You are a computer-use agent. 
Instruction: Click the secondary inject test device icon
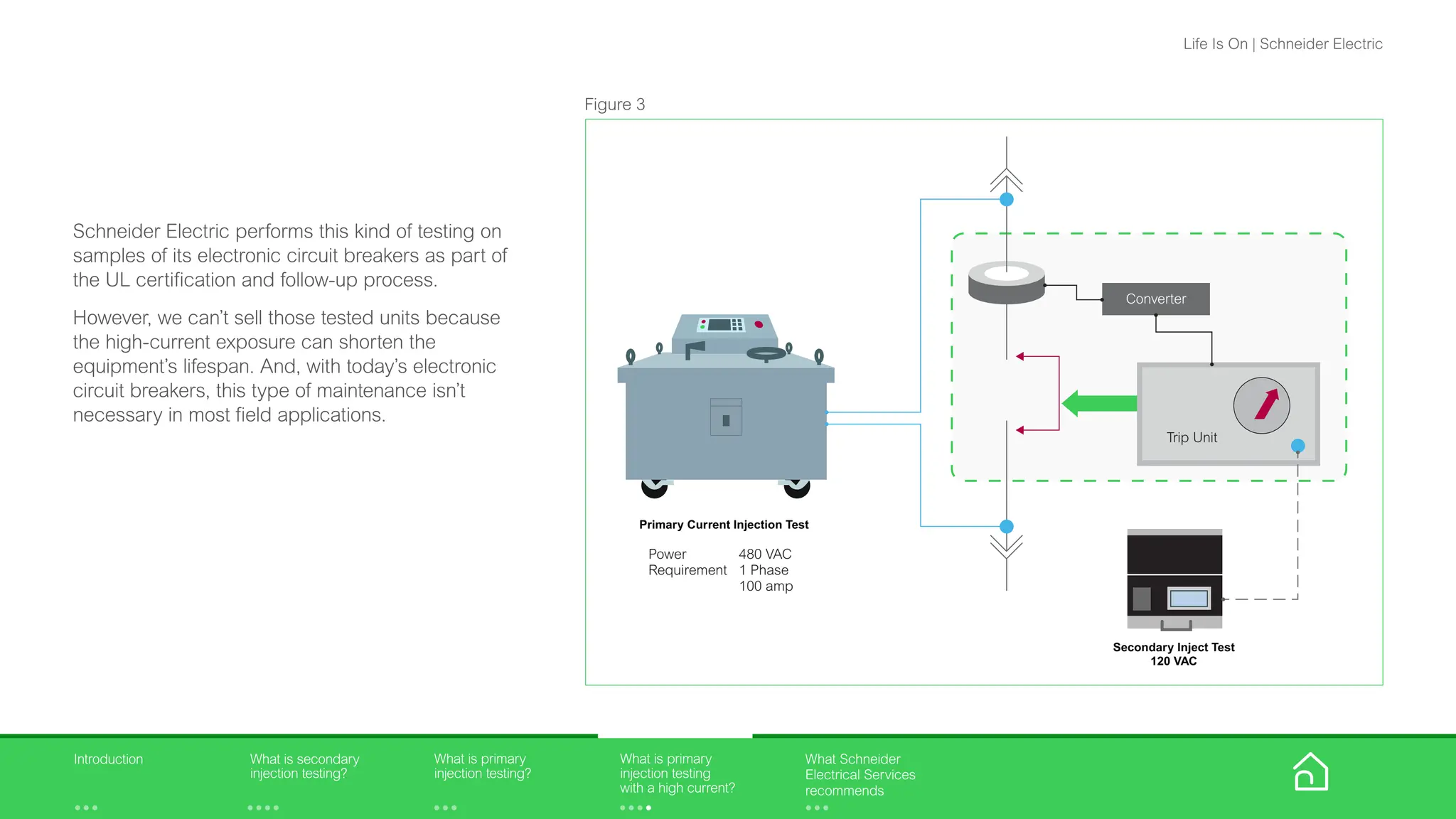coord(1174,579)
